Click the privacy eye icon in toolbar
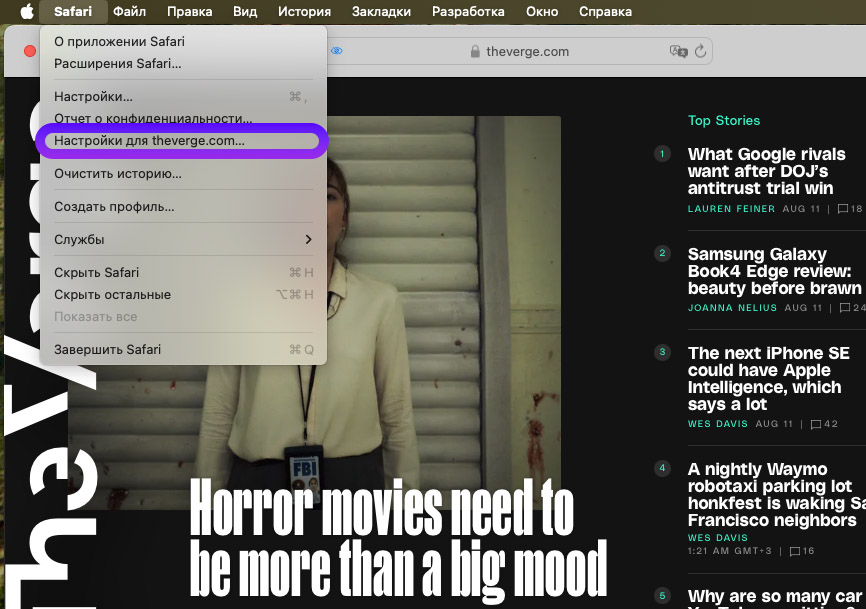The height and width of the screenshot is (609, 866). (x=337, y=51)
